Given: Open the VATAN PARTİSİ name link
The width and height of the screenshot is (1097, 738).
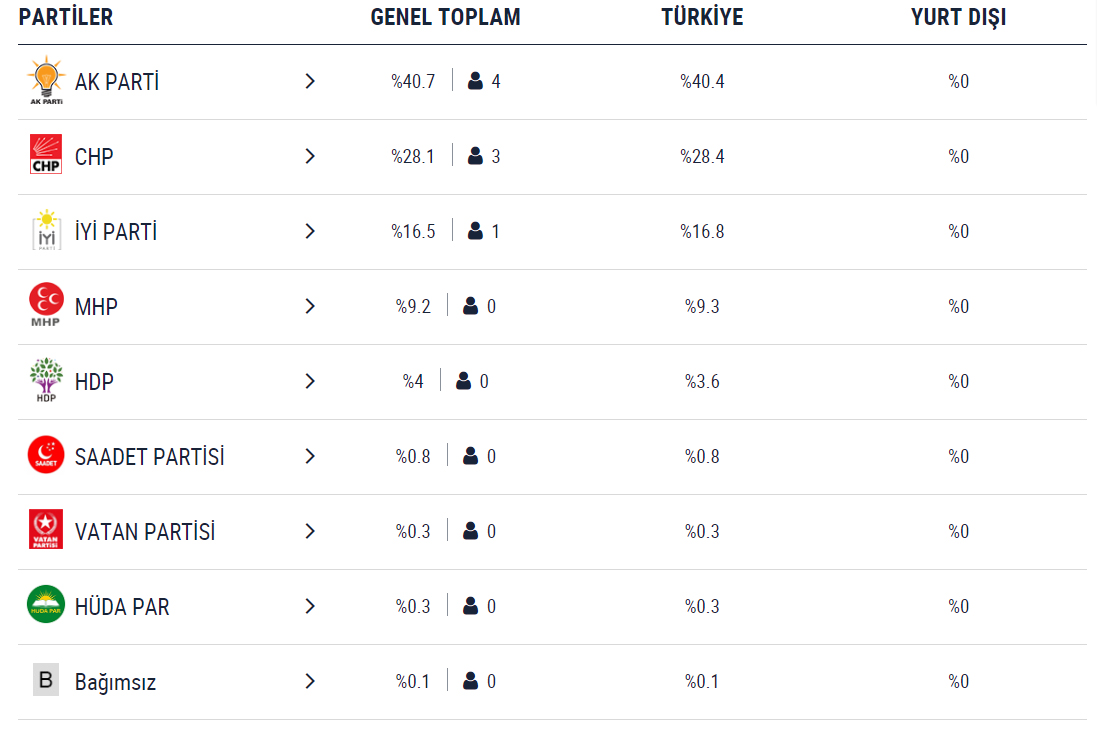Looking at the screenshot, I should pyautogui.click(x=145, y=531).
